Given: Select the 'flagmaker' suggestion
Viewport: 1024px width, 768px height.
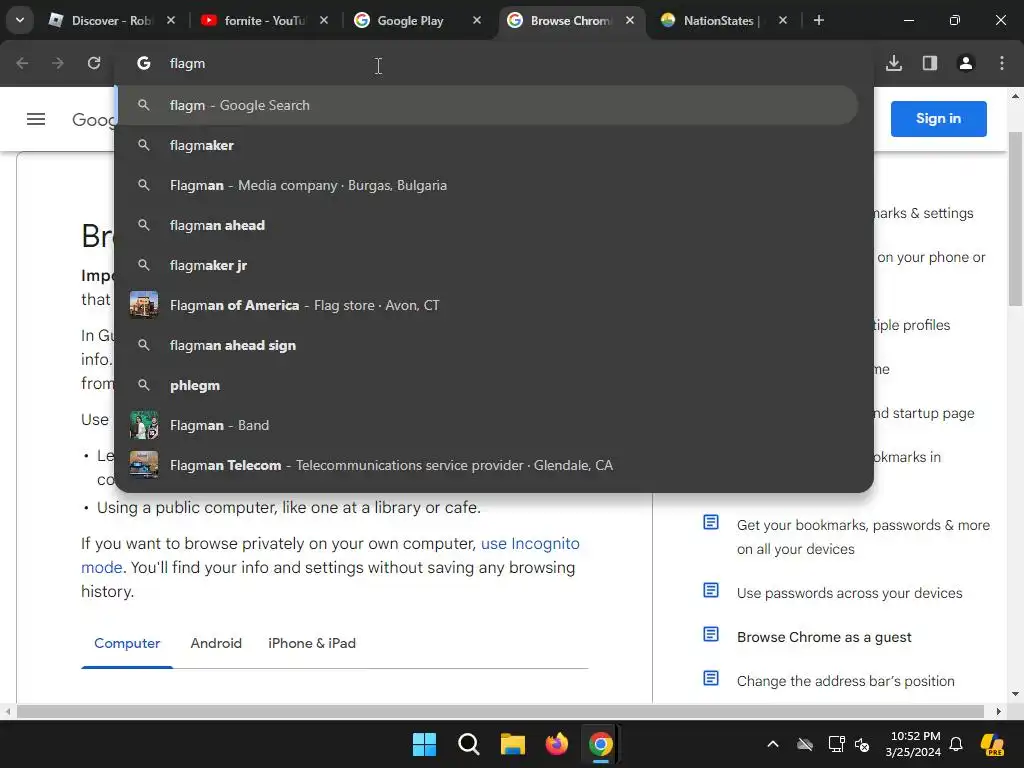Looking at the screenshot, I should coord(487,145).
